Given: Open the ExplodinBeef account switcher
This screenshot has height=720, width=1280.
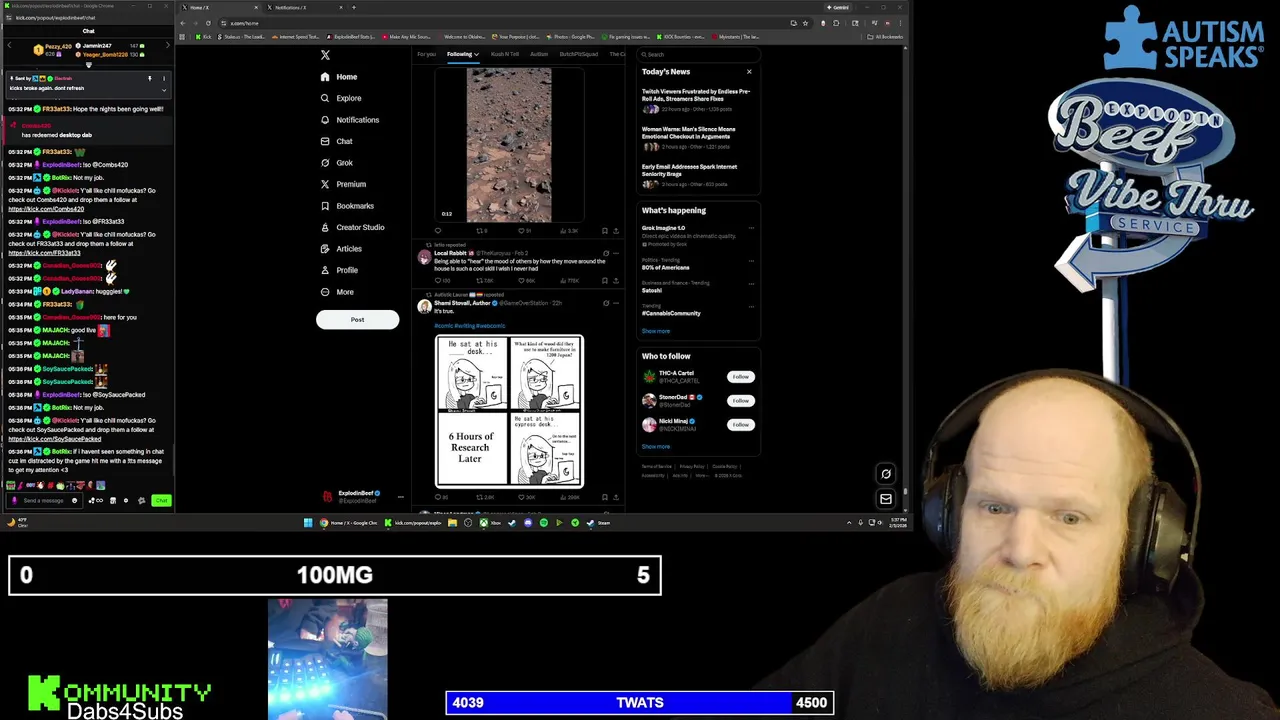Looking at the screenshot, I should click(362, 496).
